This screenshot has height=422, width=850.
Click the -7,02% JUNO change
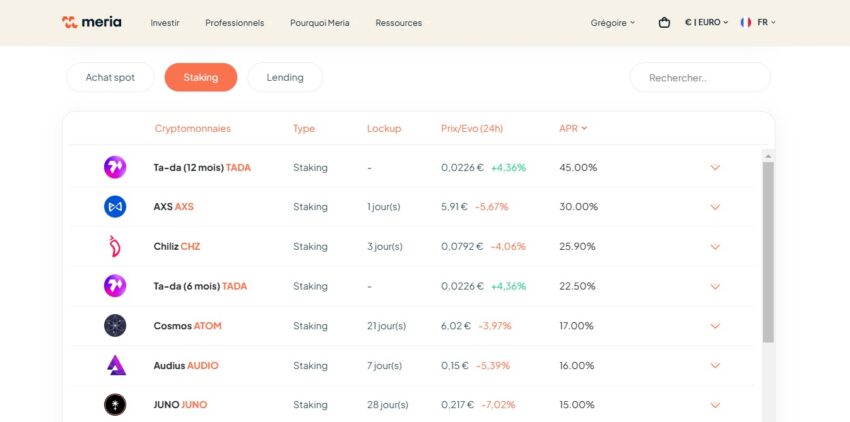click(x=497, y=405)
